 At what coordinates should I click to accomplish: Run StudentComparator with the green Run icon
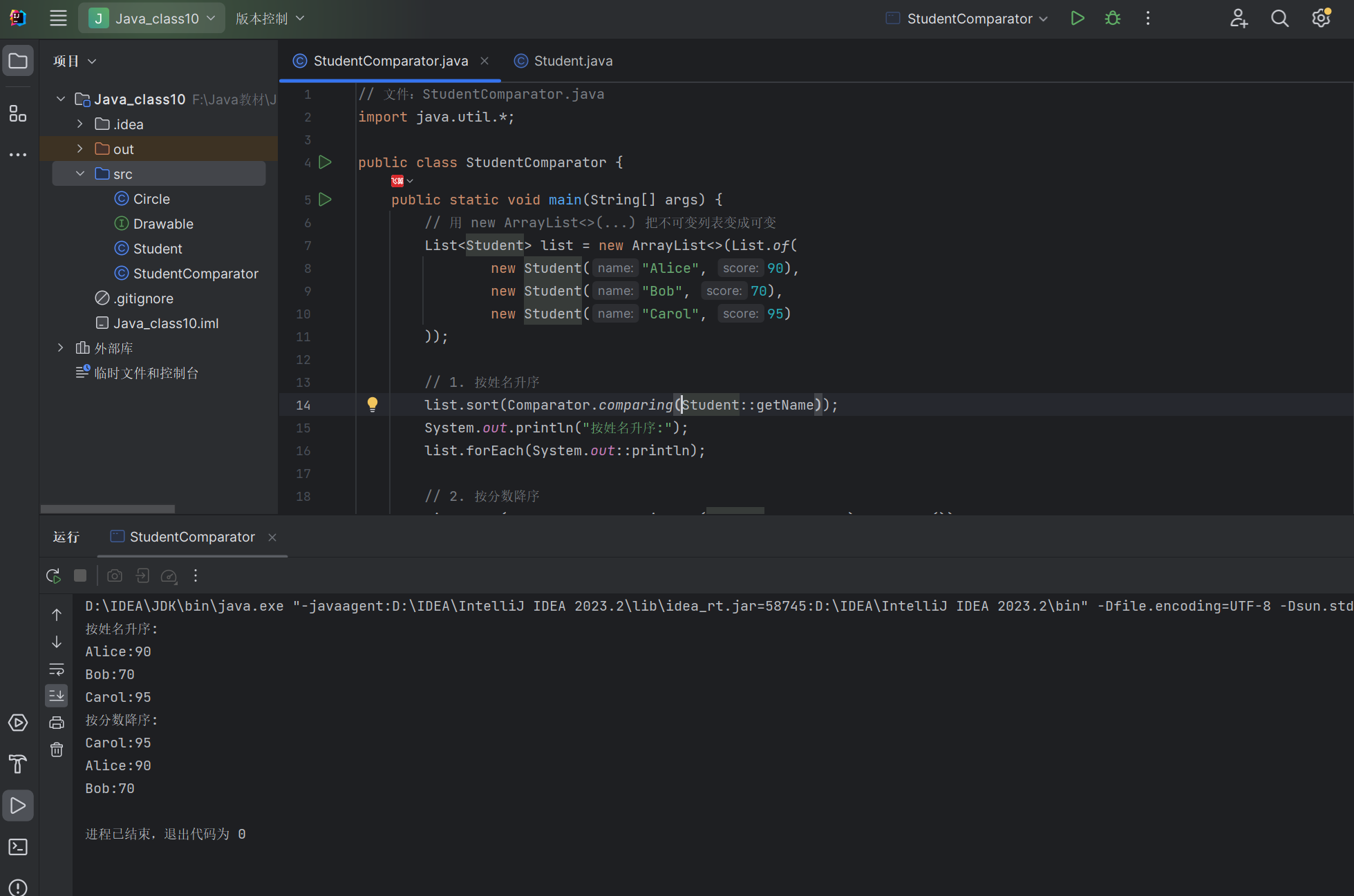[1077, 19]
